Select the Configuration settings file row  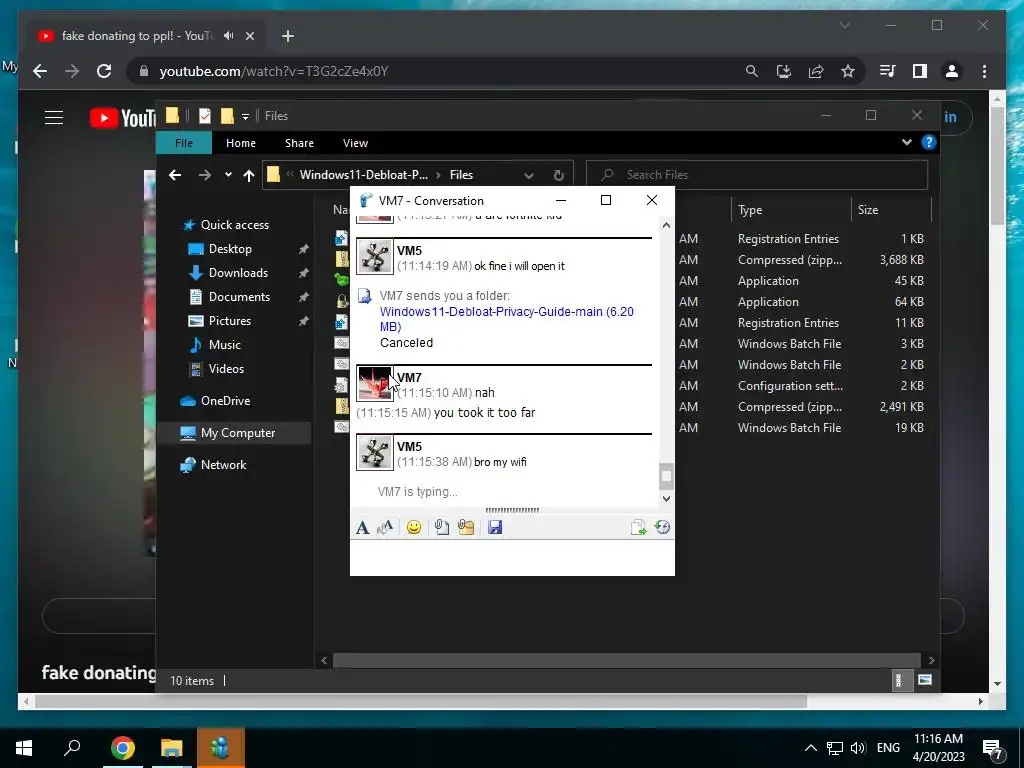[633, 386]
